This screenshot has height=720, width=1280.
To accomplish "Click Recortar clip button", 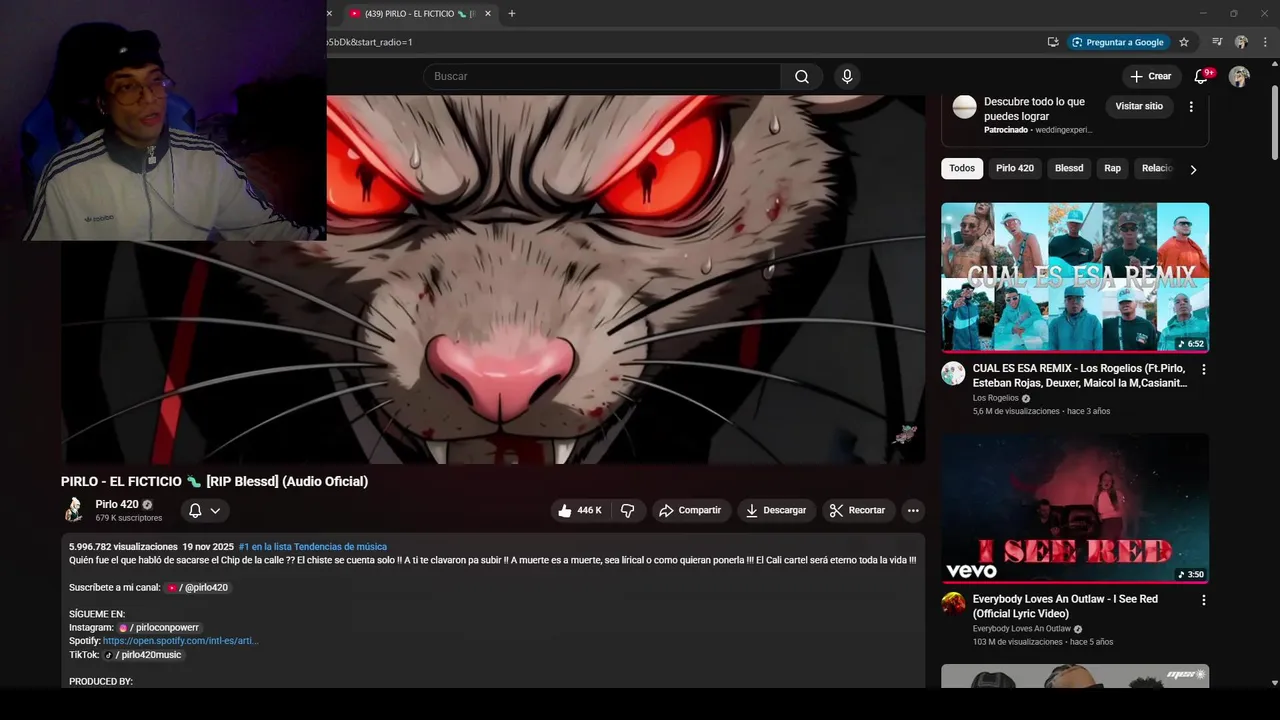I will click(x=859, y=510).
